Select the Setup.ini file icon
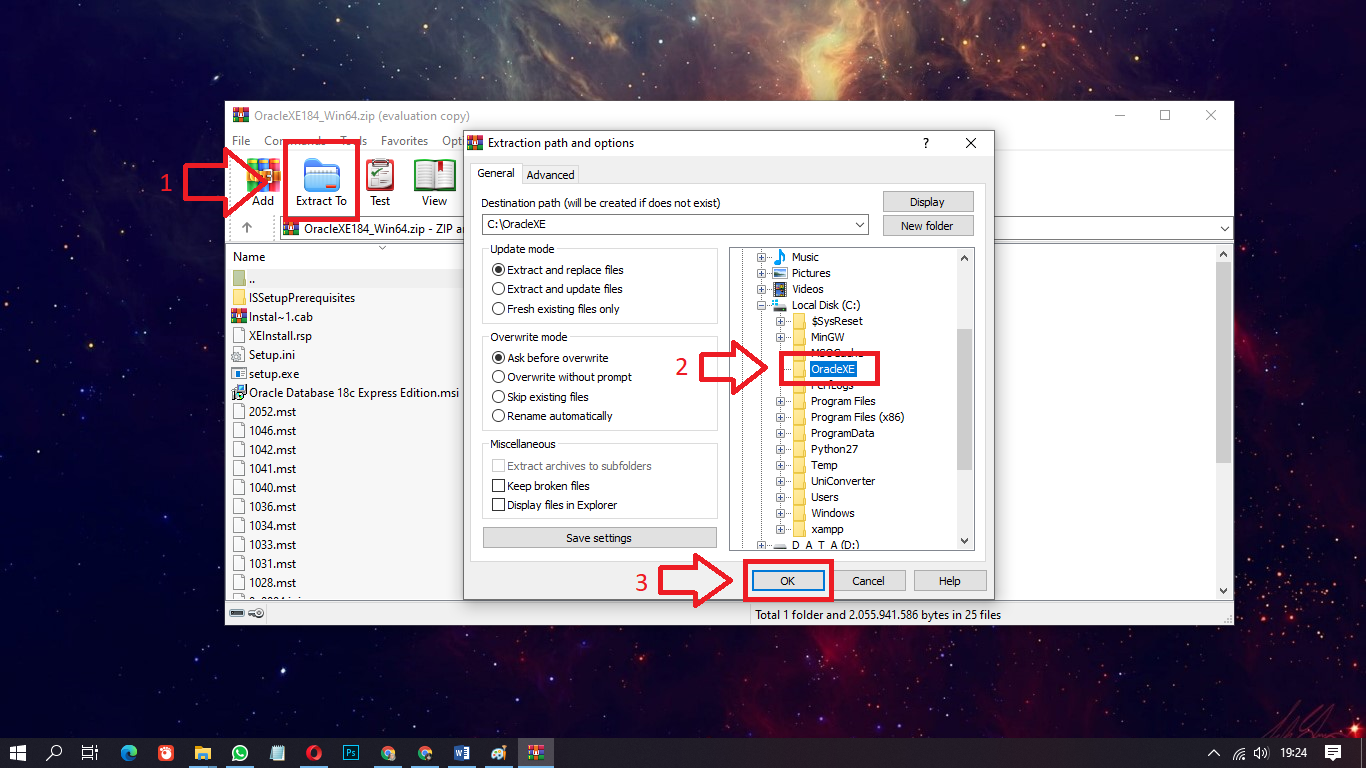 pos(239,355)
